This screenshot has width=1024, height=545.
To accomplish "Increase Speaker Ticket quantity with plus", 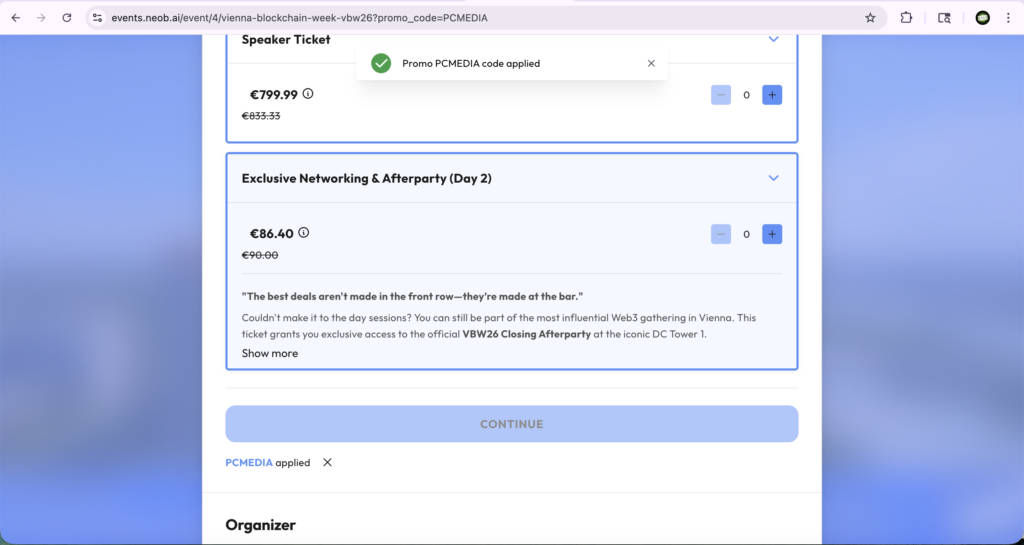I will (x=772, y=95).
